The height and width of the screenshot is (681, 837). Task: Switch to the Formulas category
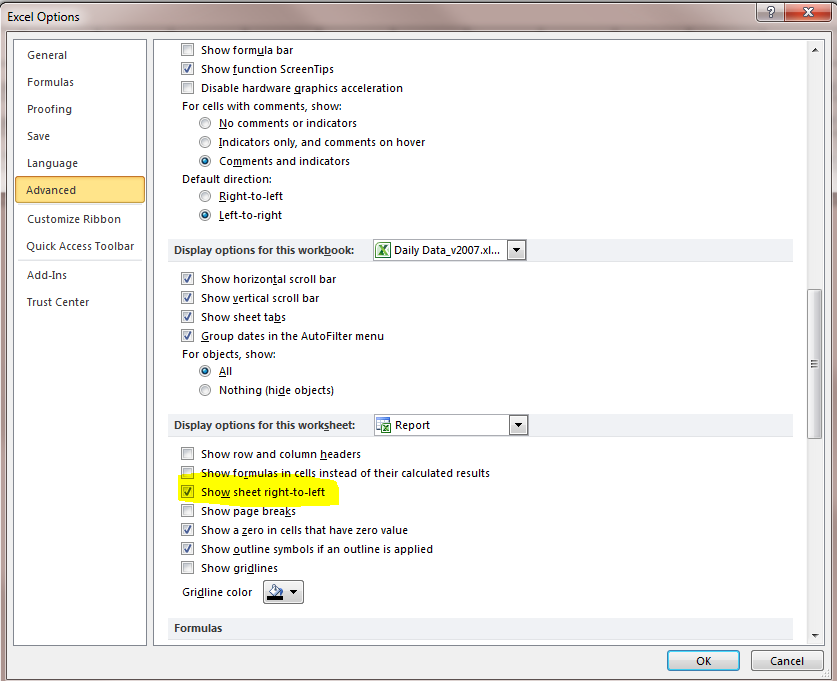(50, 82)
